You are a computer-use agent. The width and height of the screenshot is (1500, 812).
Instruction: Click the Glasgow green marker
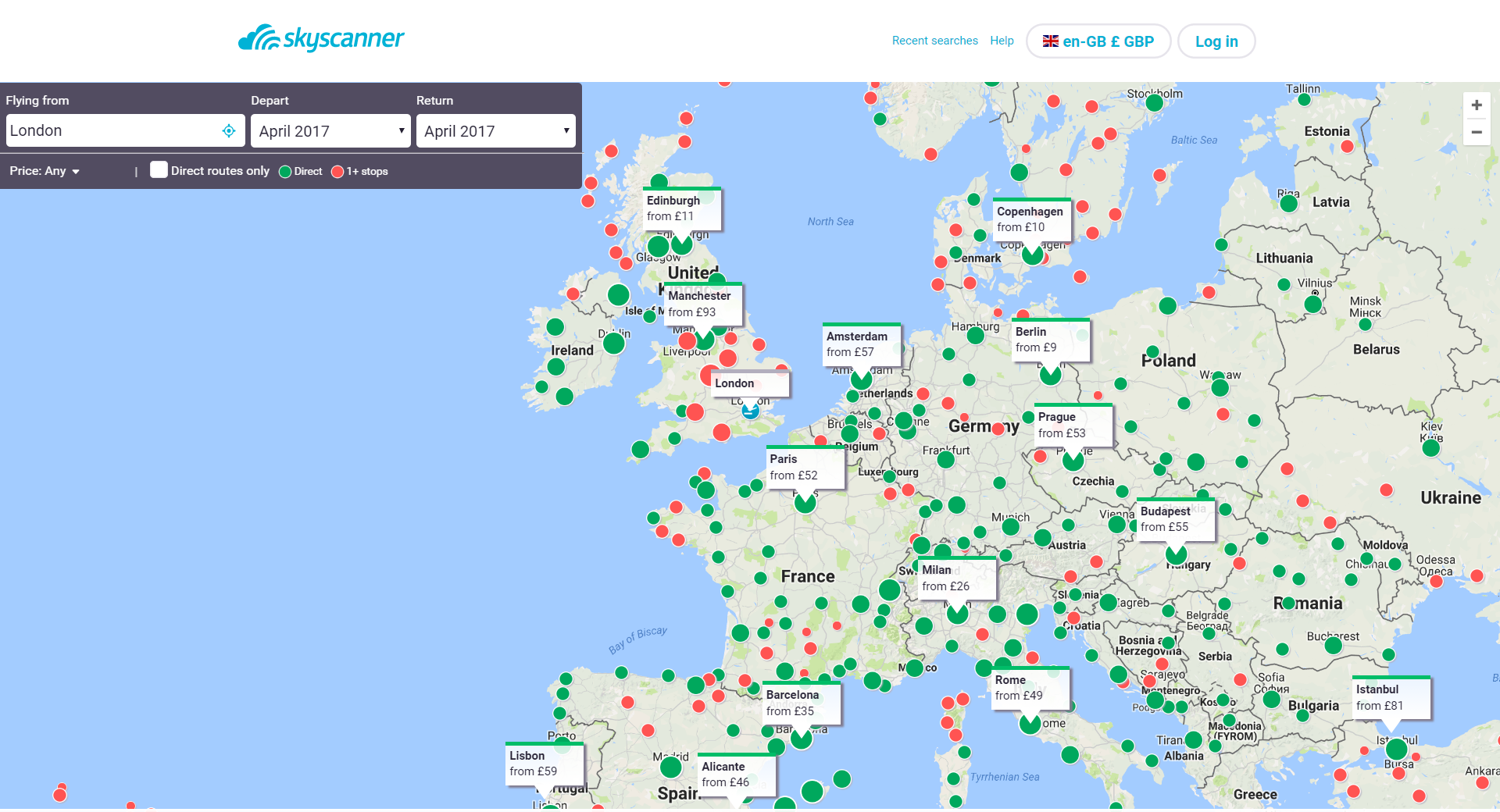[658, 247]
